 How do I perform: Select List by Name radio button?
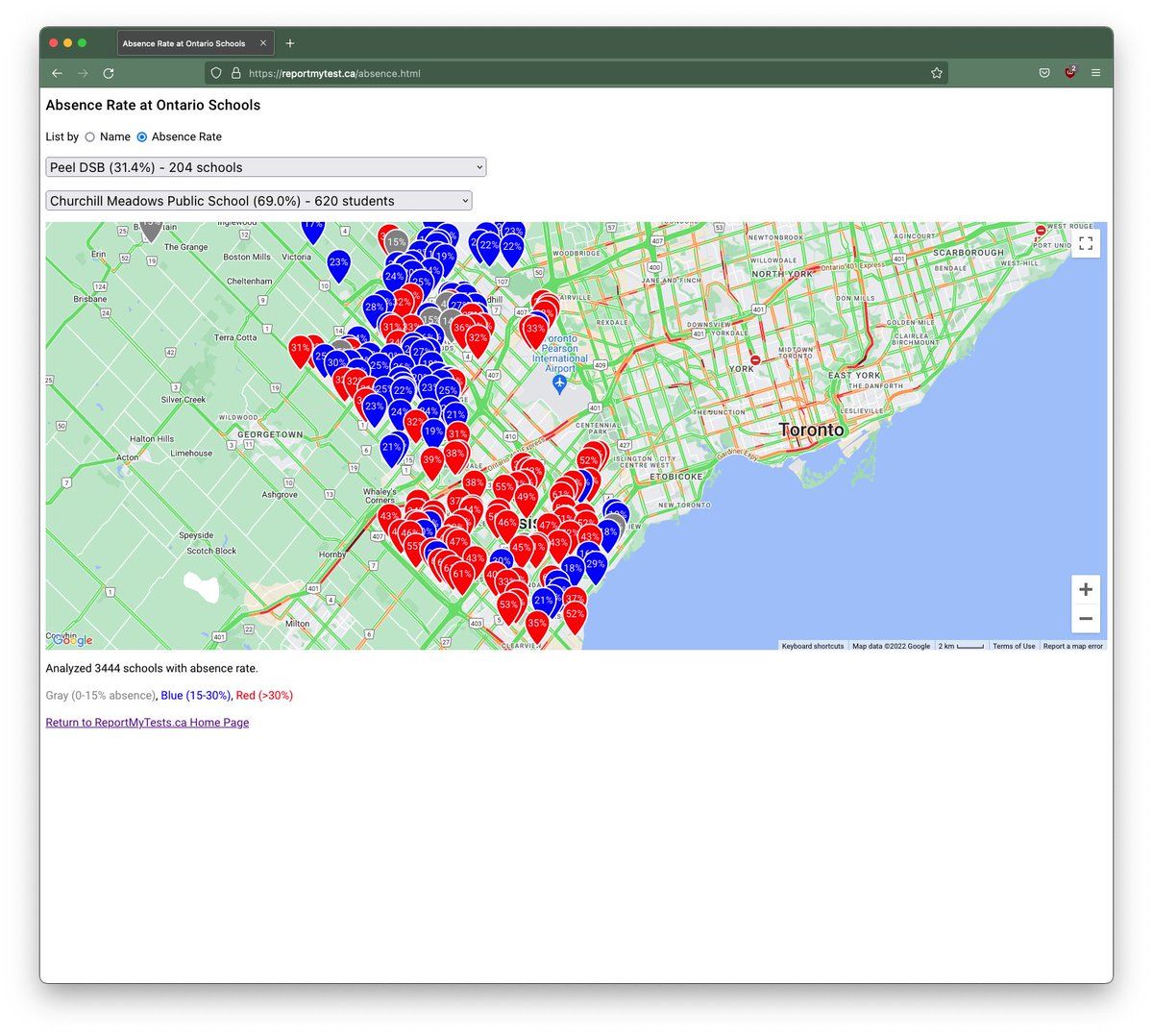(89, 137)
